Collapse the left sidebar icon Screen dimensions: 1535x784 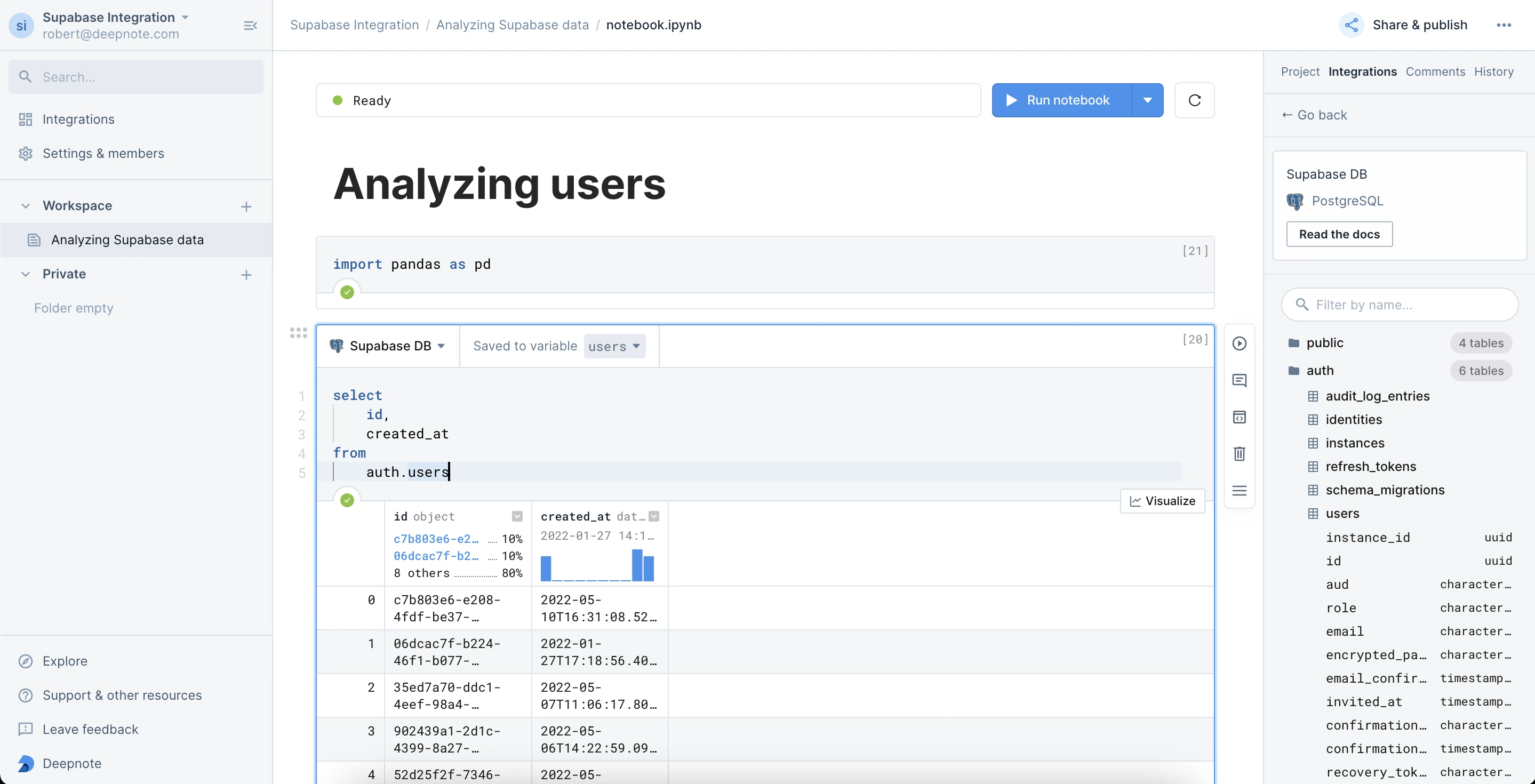point(250,26)
